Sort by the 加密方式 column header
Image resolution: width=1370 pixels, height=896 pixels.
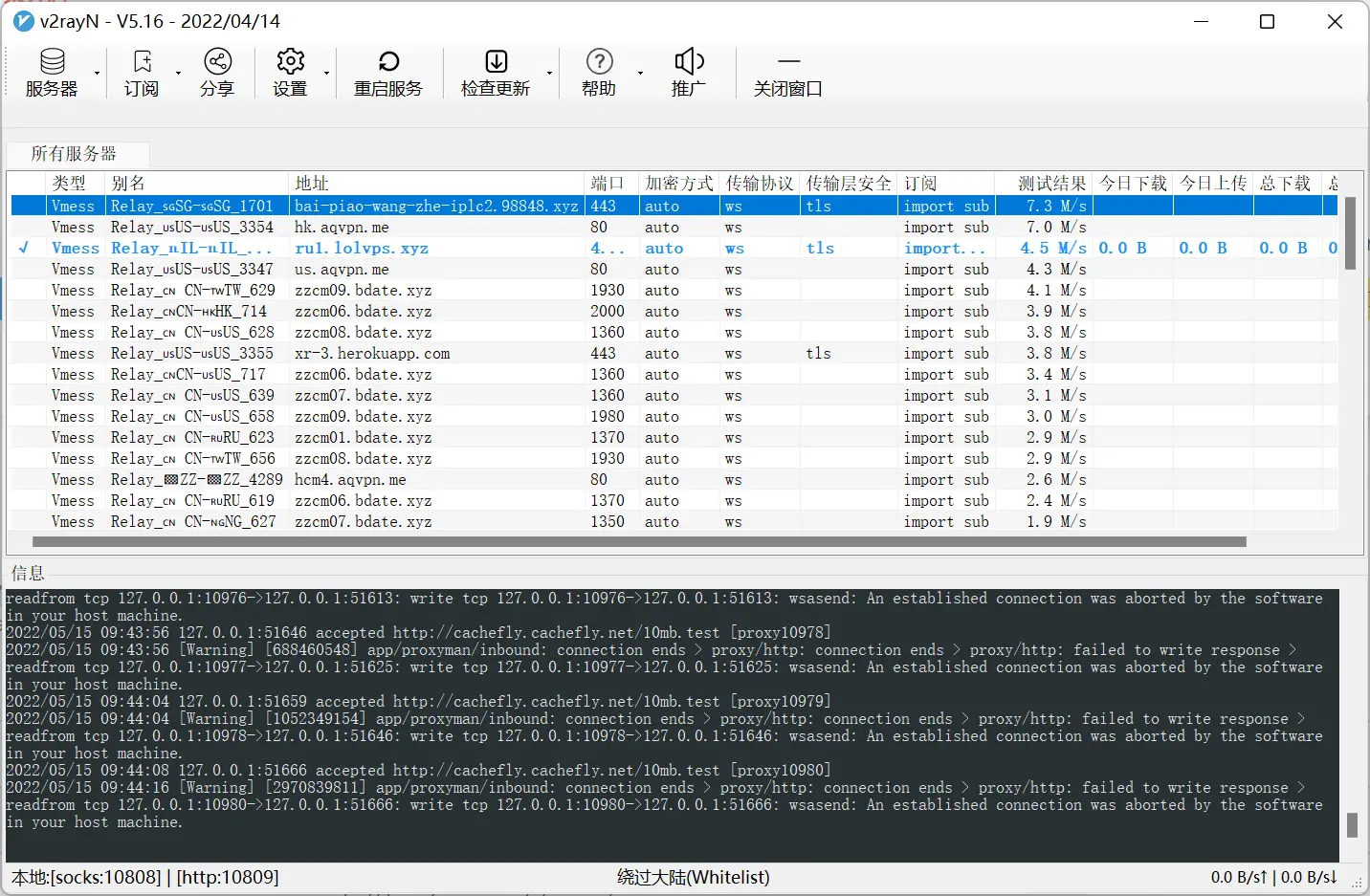pos(679,183)
